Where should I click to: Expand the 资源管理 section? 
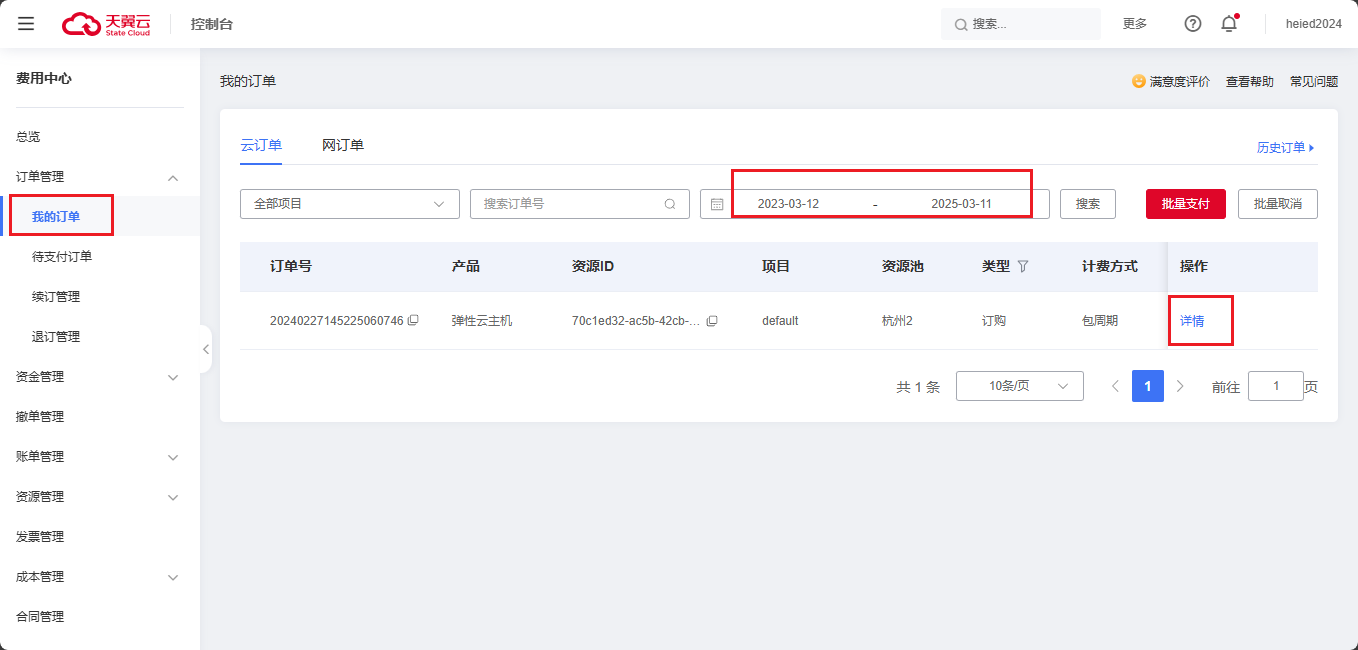click(173, 497)
